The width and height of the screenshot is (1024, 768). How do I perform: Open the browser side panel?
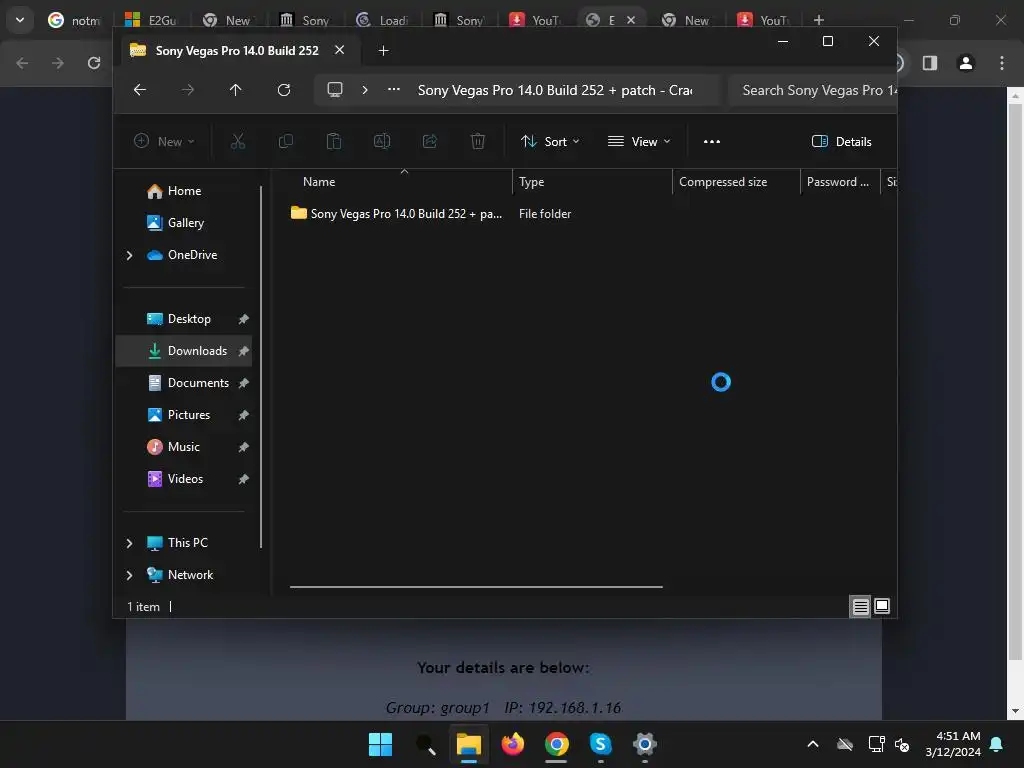coord(930,63)
